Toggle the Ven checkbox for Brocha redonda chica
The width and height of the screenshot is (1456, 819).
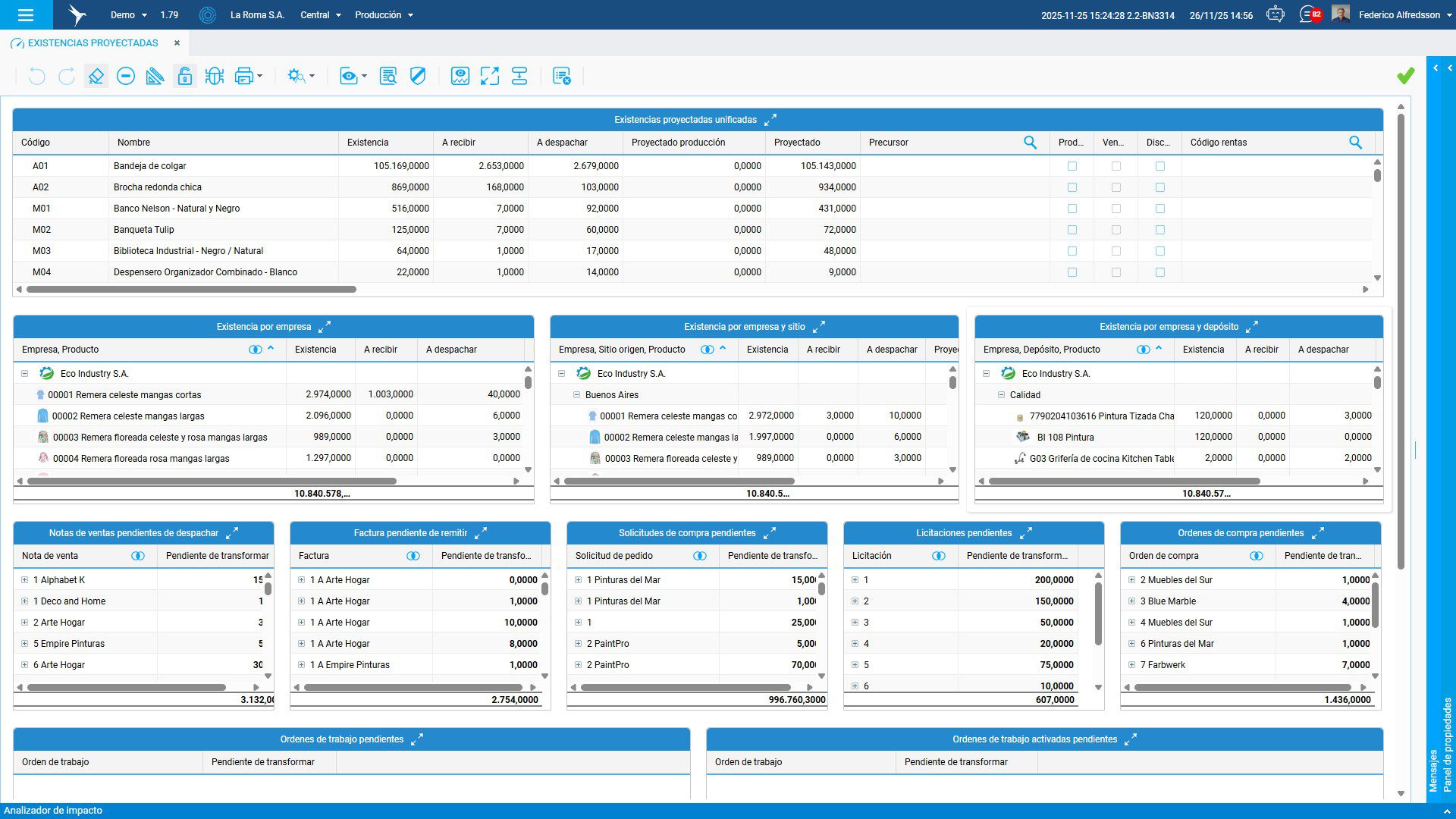click(1116, 187)
